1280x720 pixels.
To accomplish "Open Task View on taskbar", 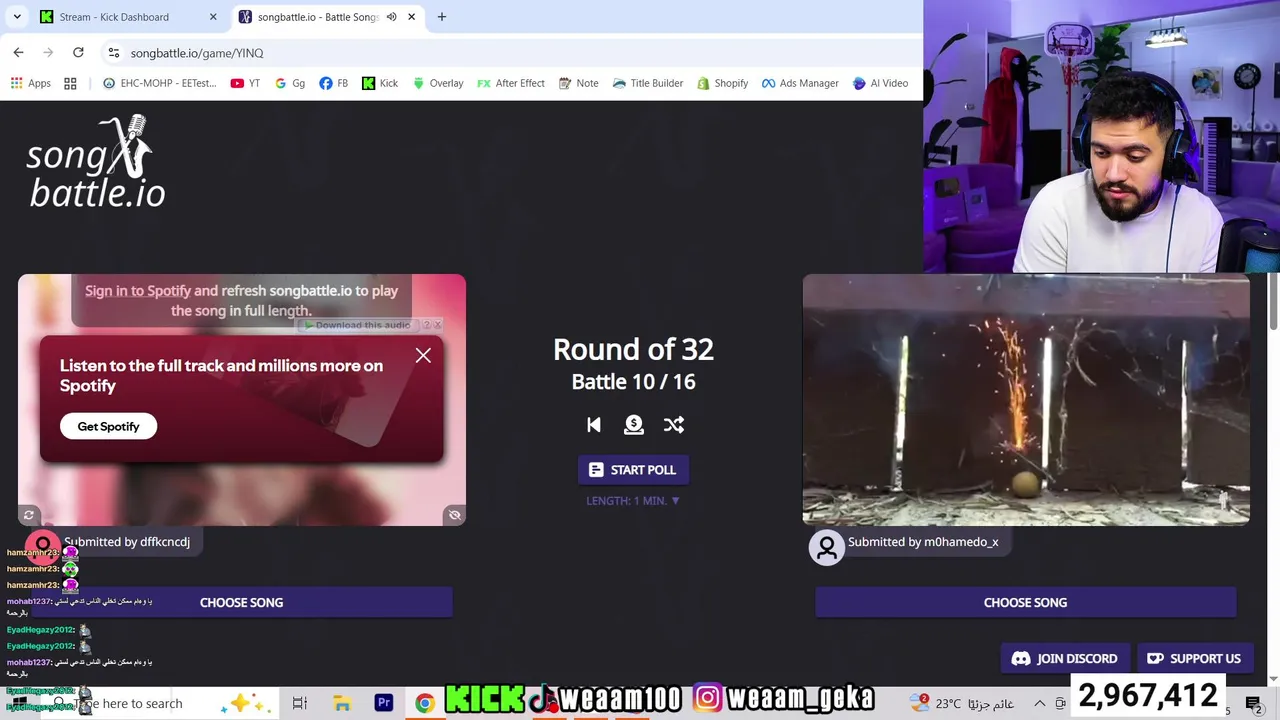I will 299,703.
